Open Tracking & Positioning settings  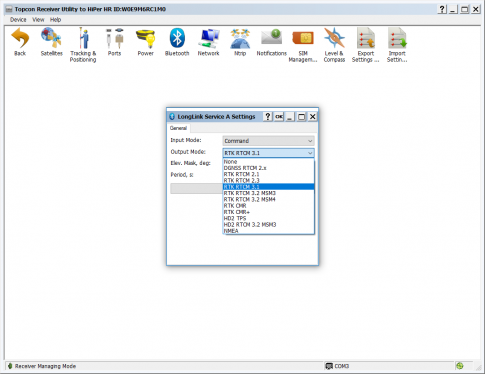pyautogui.click(x=83, y=45)
